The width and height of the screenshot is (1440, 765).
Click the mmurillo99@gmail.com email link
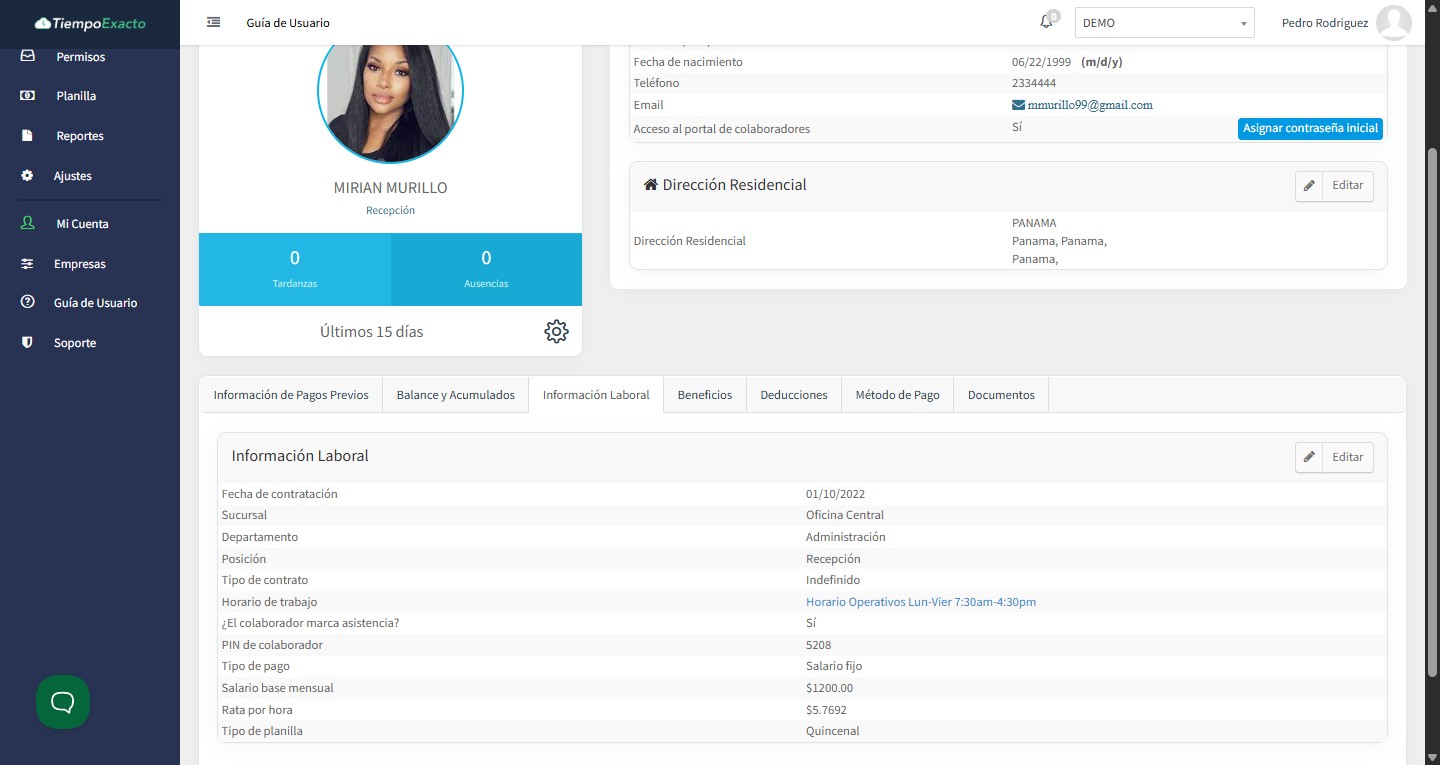coord(1089,105)
